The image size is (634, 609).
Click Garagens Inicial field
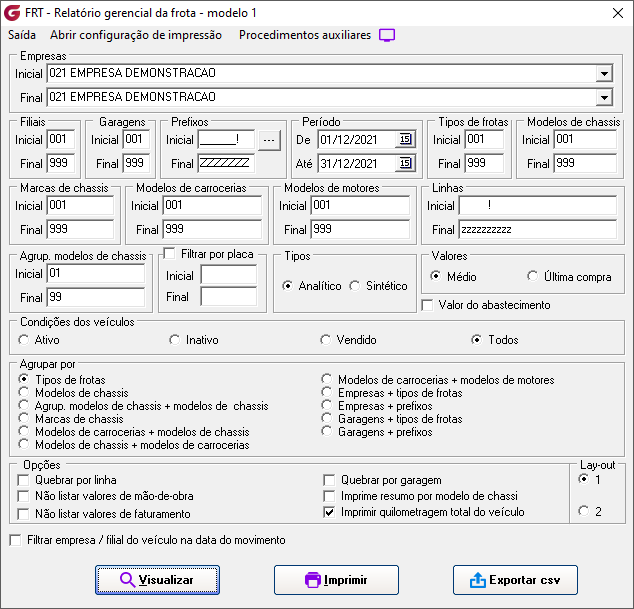[136, 140]
